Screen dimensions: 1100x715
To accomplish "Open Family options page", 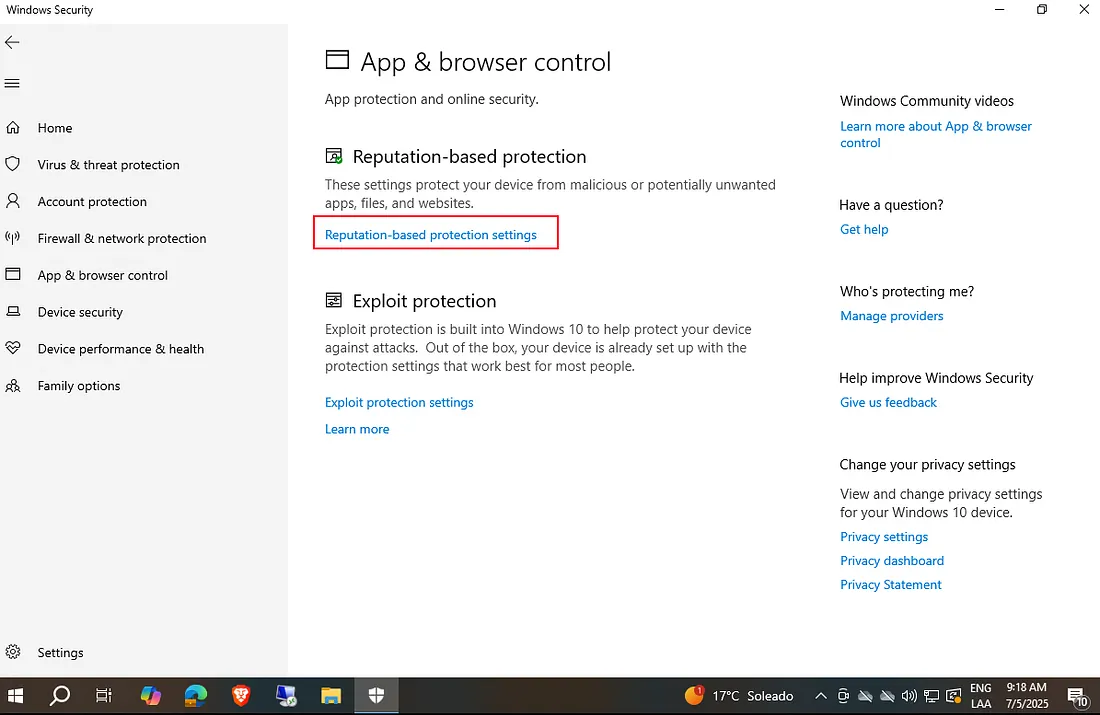I will pos(79,385).
